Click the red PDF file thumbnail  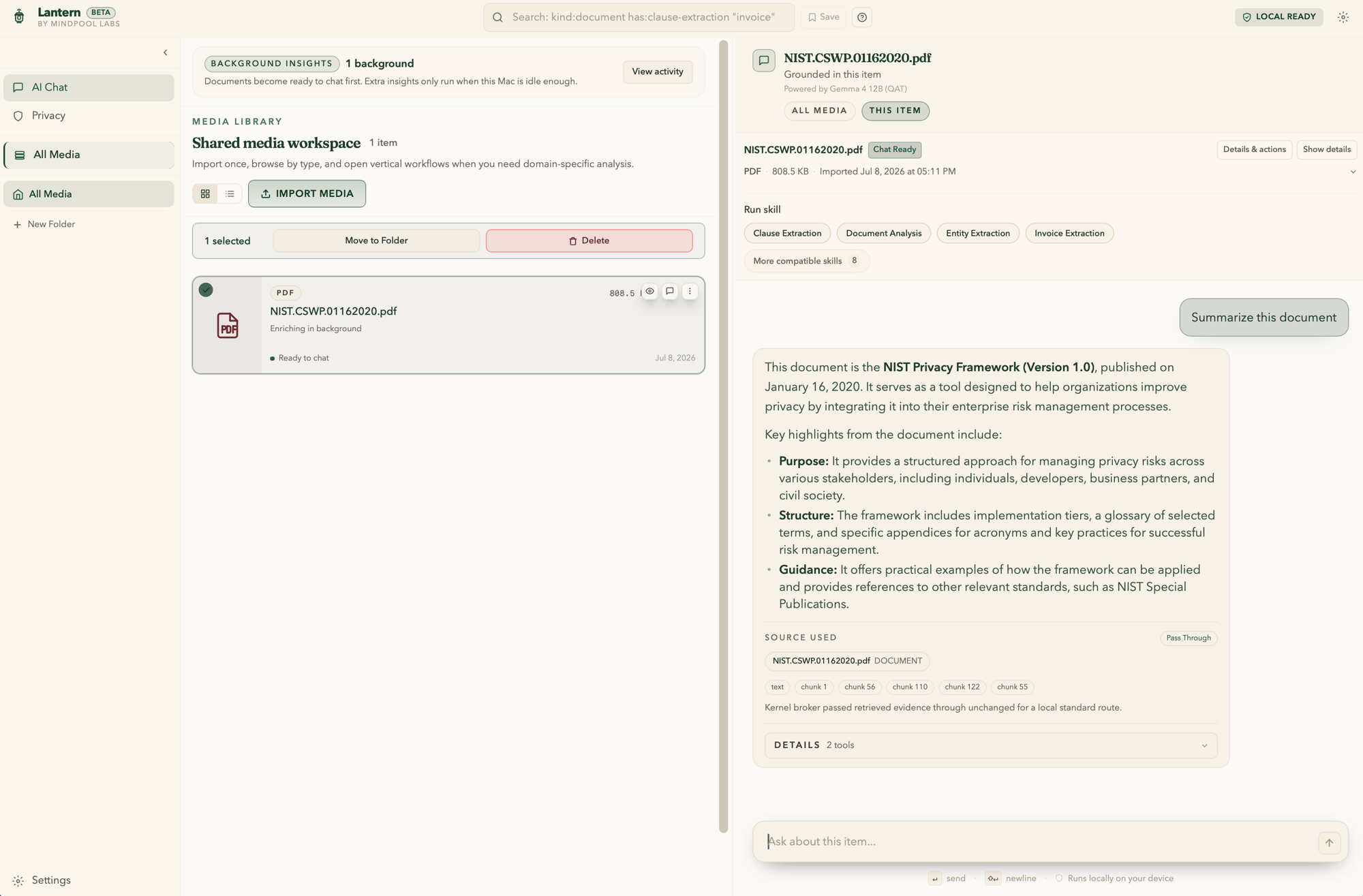pos(228,326)
